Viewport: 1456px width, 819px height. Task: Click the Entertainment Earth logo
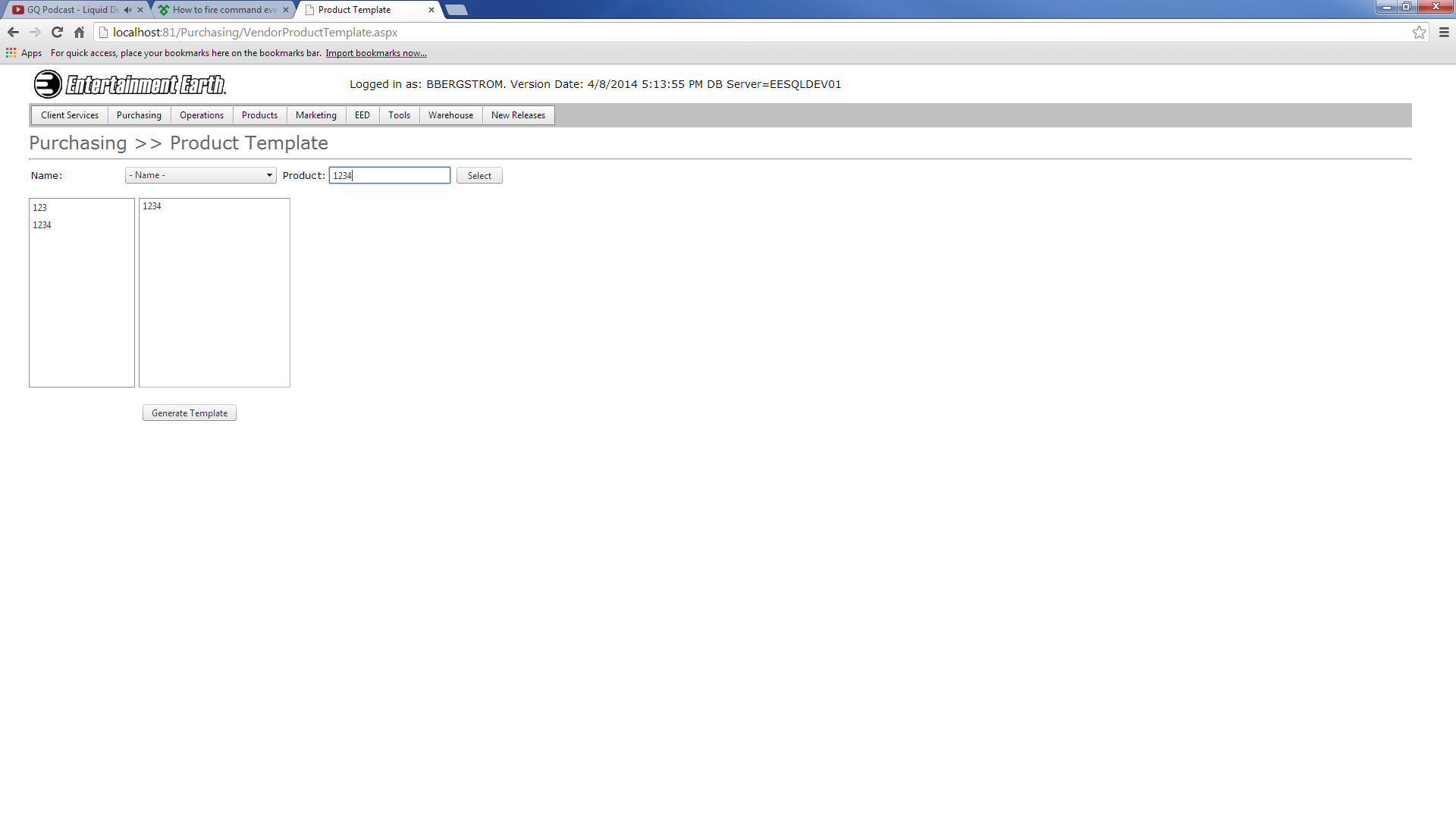pos(130,84)
